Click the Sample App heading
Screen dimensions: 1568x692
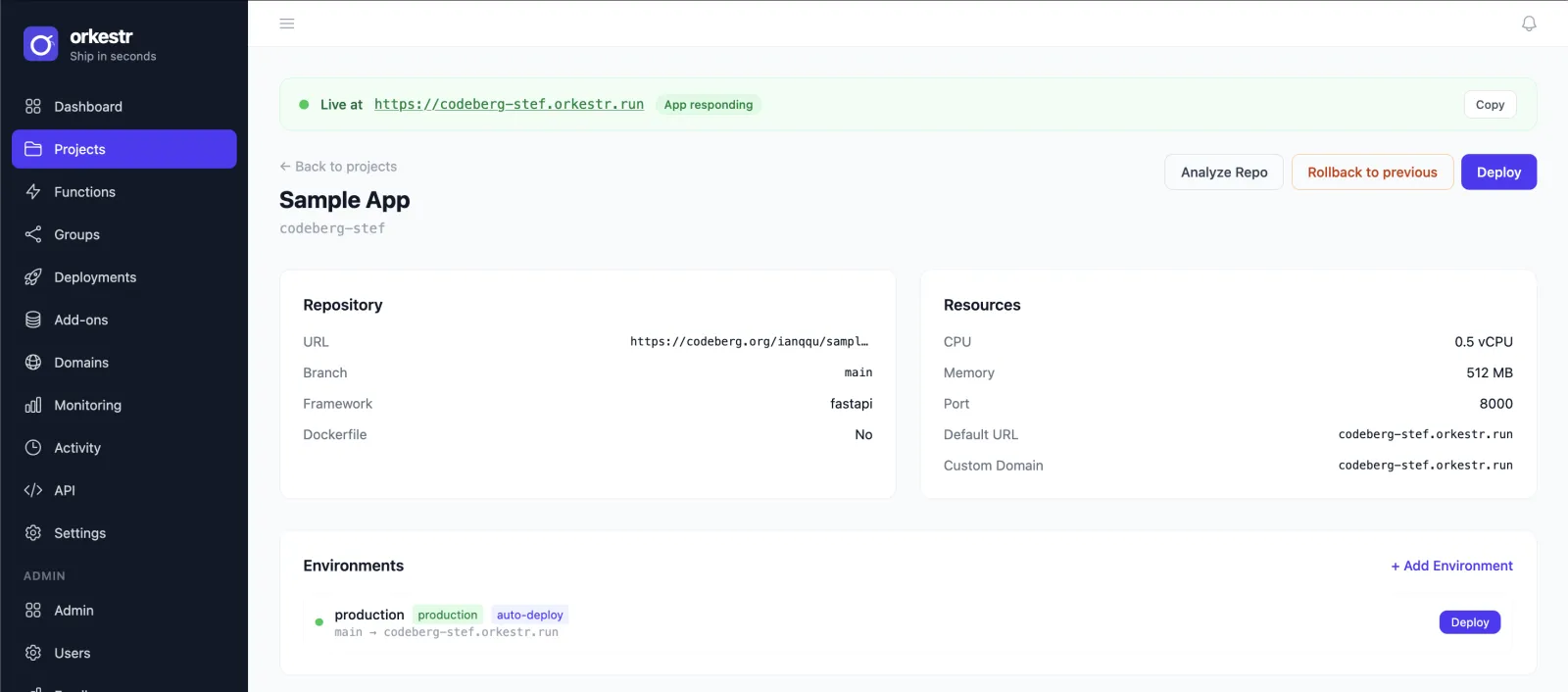345,200
